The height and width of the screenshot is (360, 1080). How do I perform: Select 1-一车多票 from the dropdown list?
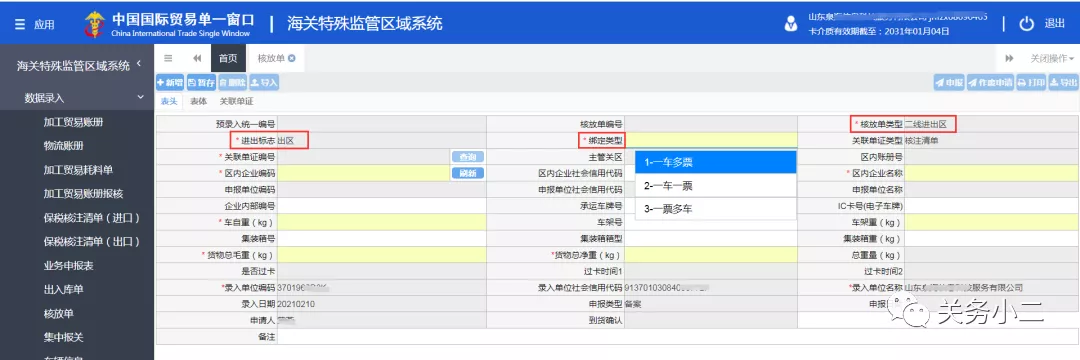tap(715, 162)
